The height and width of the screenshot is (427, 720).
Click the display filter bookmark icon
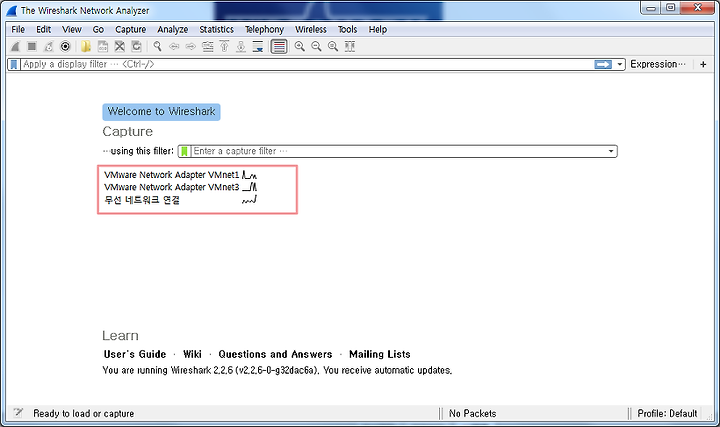14,64
